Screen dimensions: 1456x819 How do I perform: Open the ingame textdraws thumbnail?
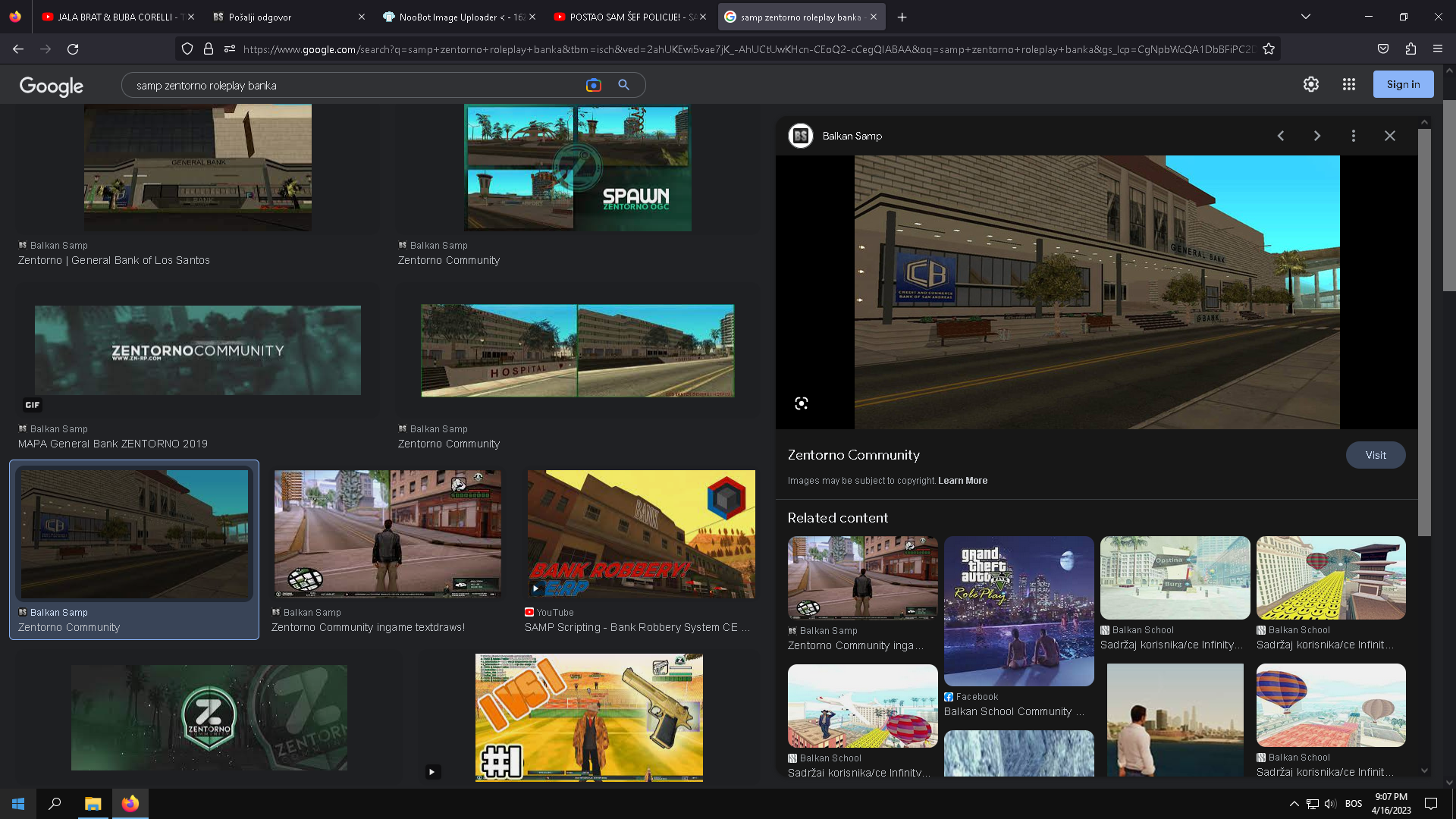[388, 534]
